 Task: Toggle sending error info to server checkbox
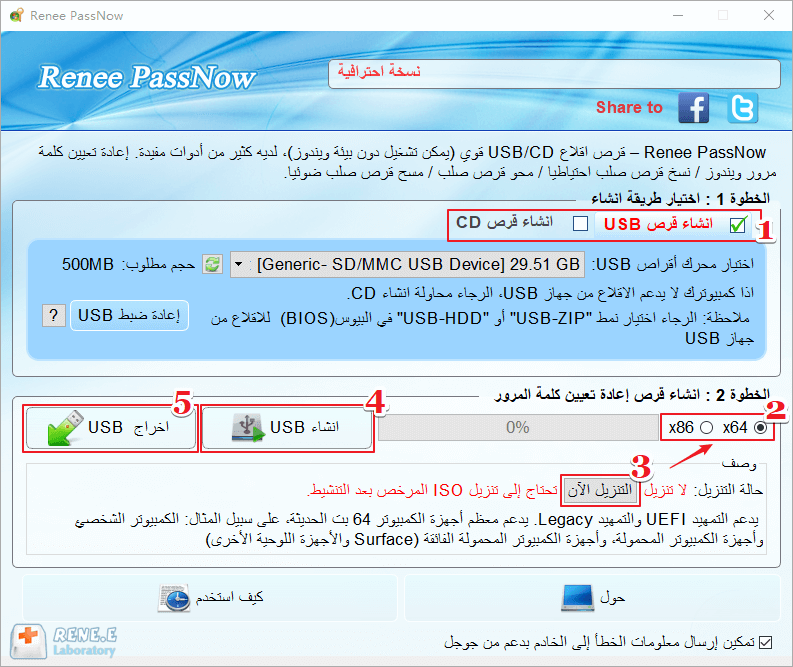tap(766, 642)
